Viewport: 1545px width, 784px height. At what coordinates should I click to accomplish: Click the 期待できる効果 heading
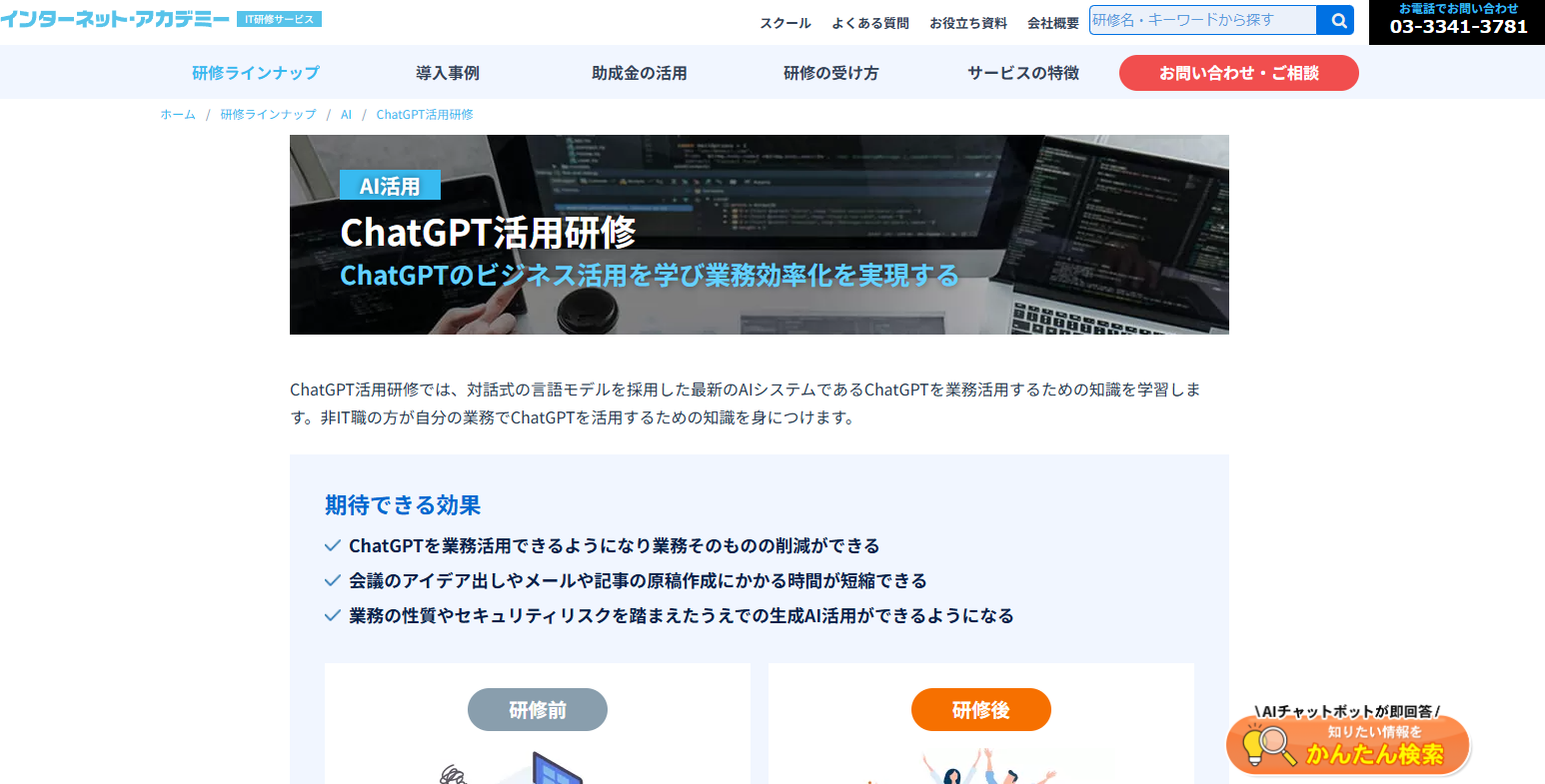pos(403,505)
